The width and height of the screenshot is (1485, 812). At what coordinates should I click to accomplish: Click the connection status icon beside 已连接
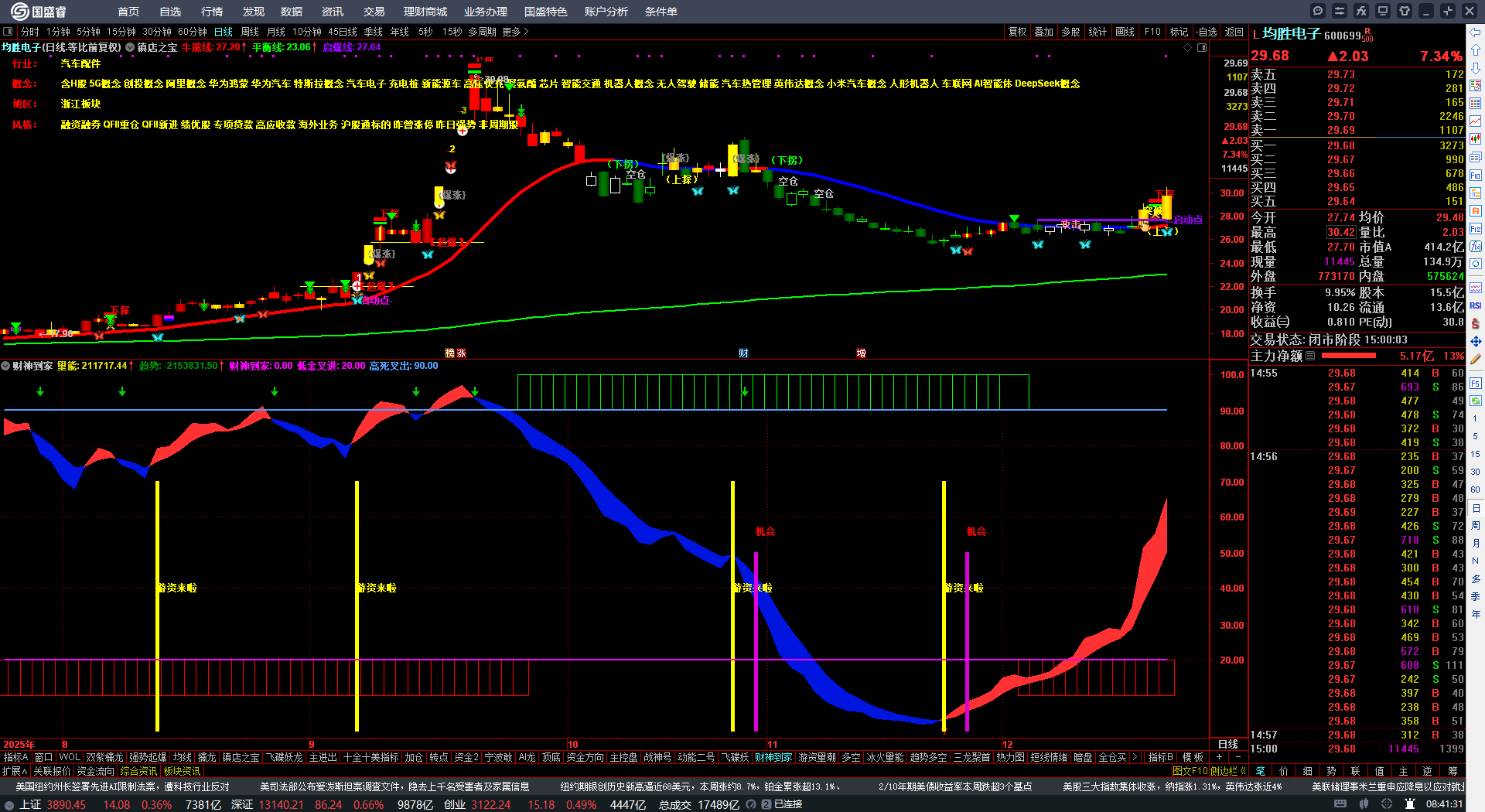[x=766, y=804]
